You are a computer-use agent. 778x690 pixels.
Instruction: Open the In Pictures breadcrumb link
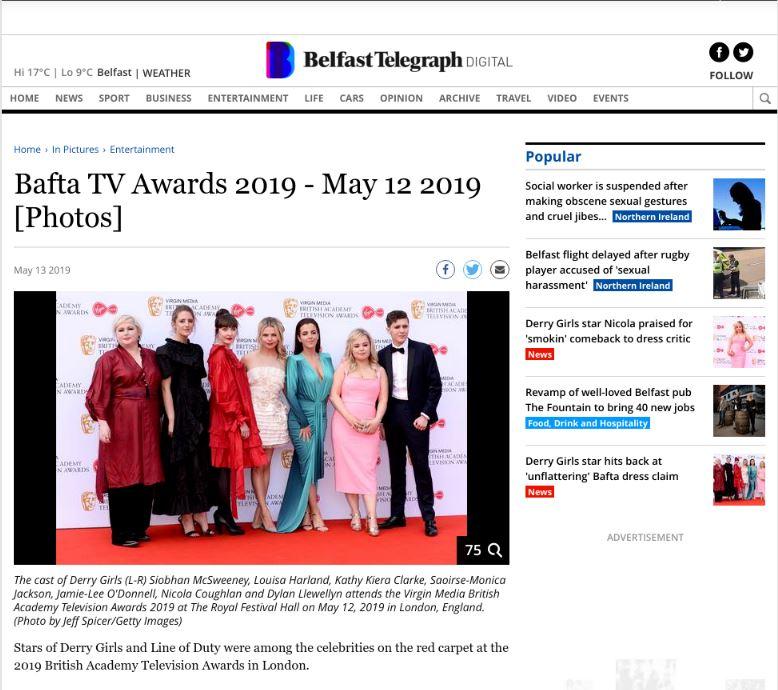coord(75,149)
